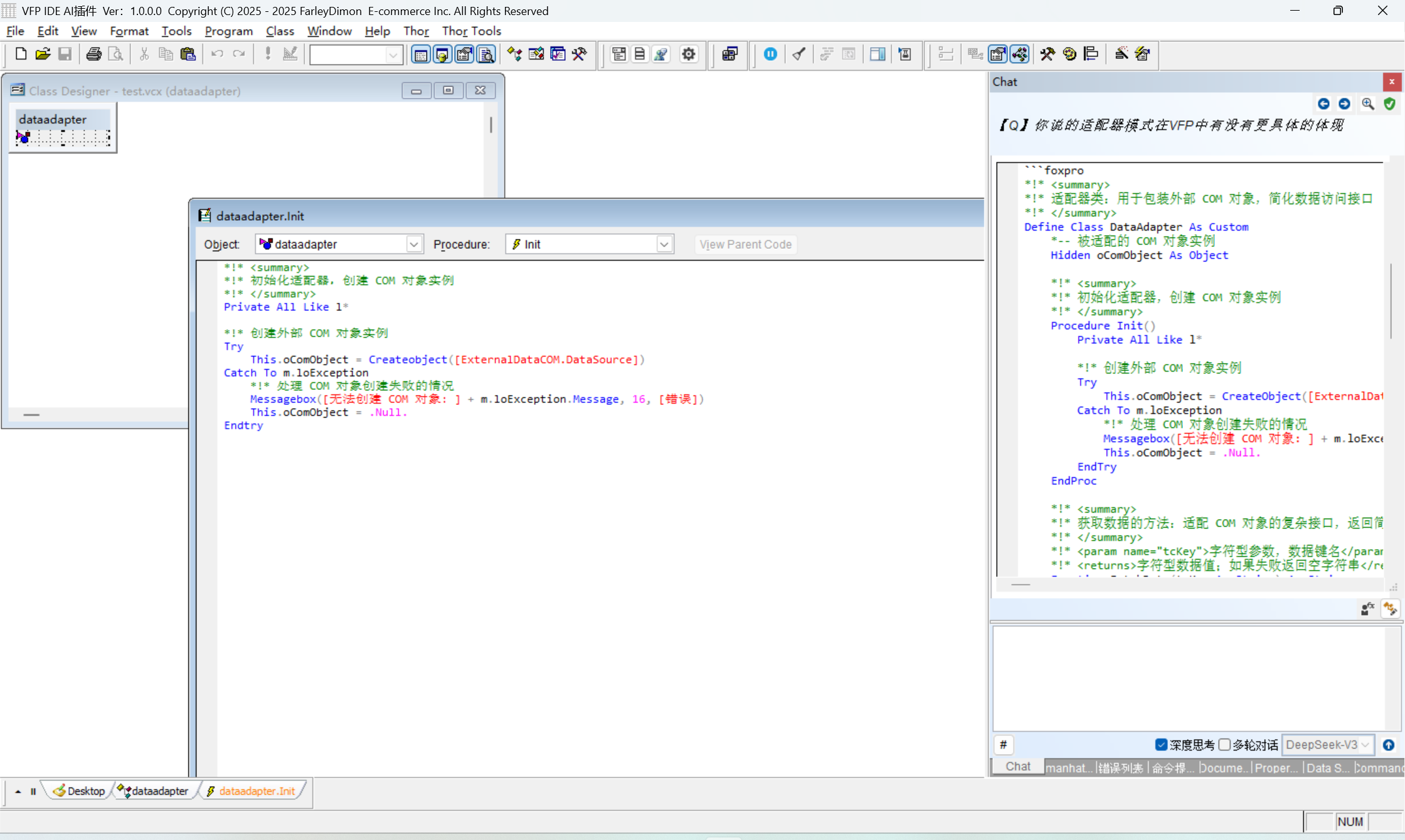Uncheck the 深度思考 checkbox
1405x840 pixels.
pos(1161,745)
